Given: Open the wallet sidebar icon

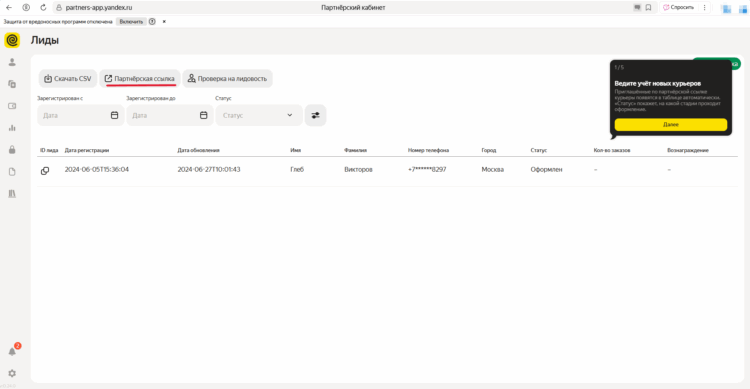Looking at the screenshot, I should (x=12, y=106).
